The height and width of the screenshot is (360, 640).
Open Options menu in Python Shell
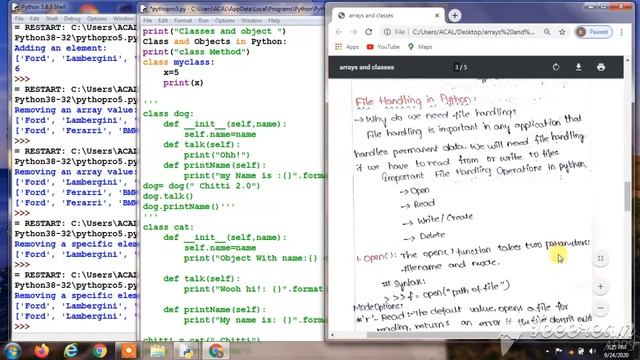pos(97,19)
